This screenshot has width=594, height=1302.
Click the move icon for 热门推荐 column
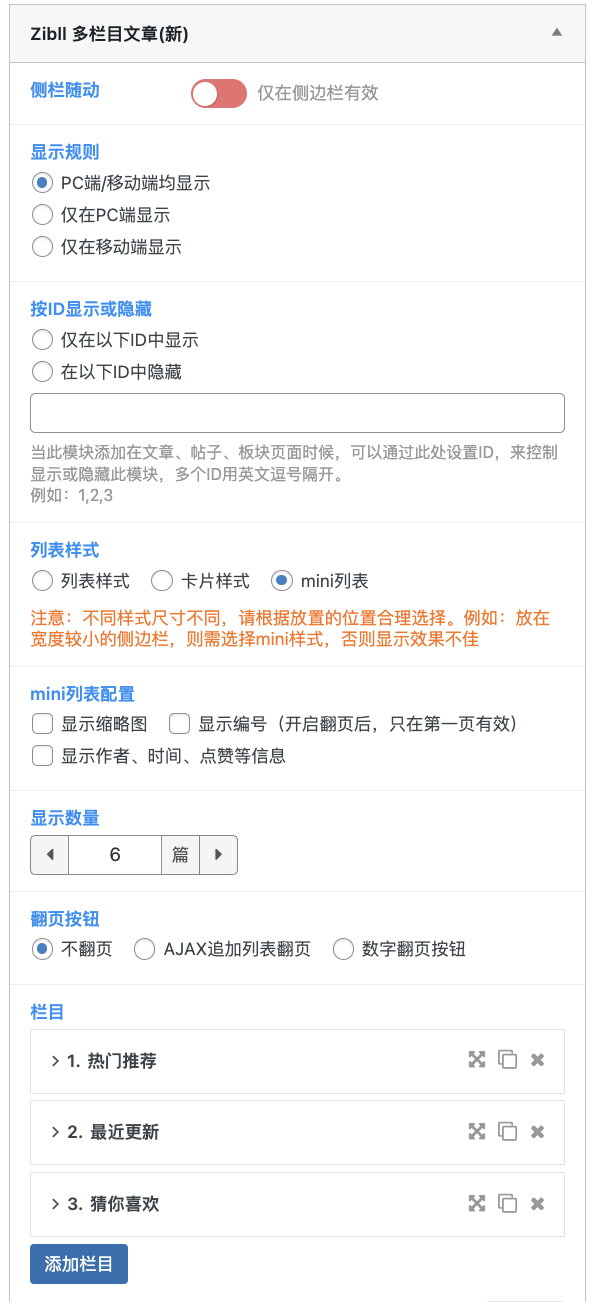[477, 1060]
